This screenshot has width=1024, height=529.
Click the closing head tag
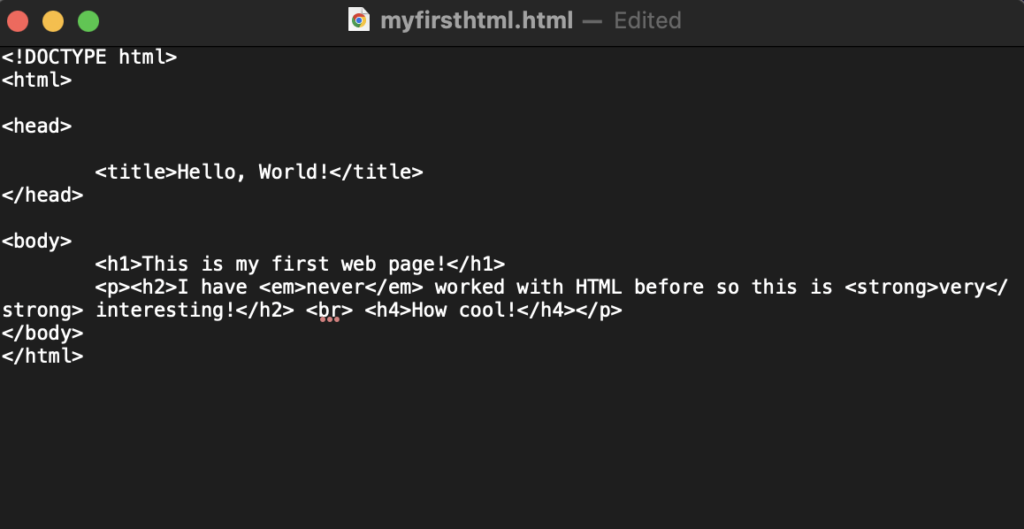42,195
